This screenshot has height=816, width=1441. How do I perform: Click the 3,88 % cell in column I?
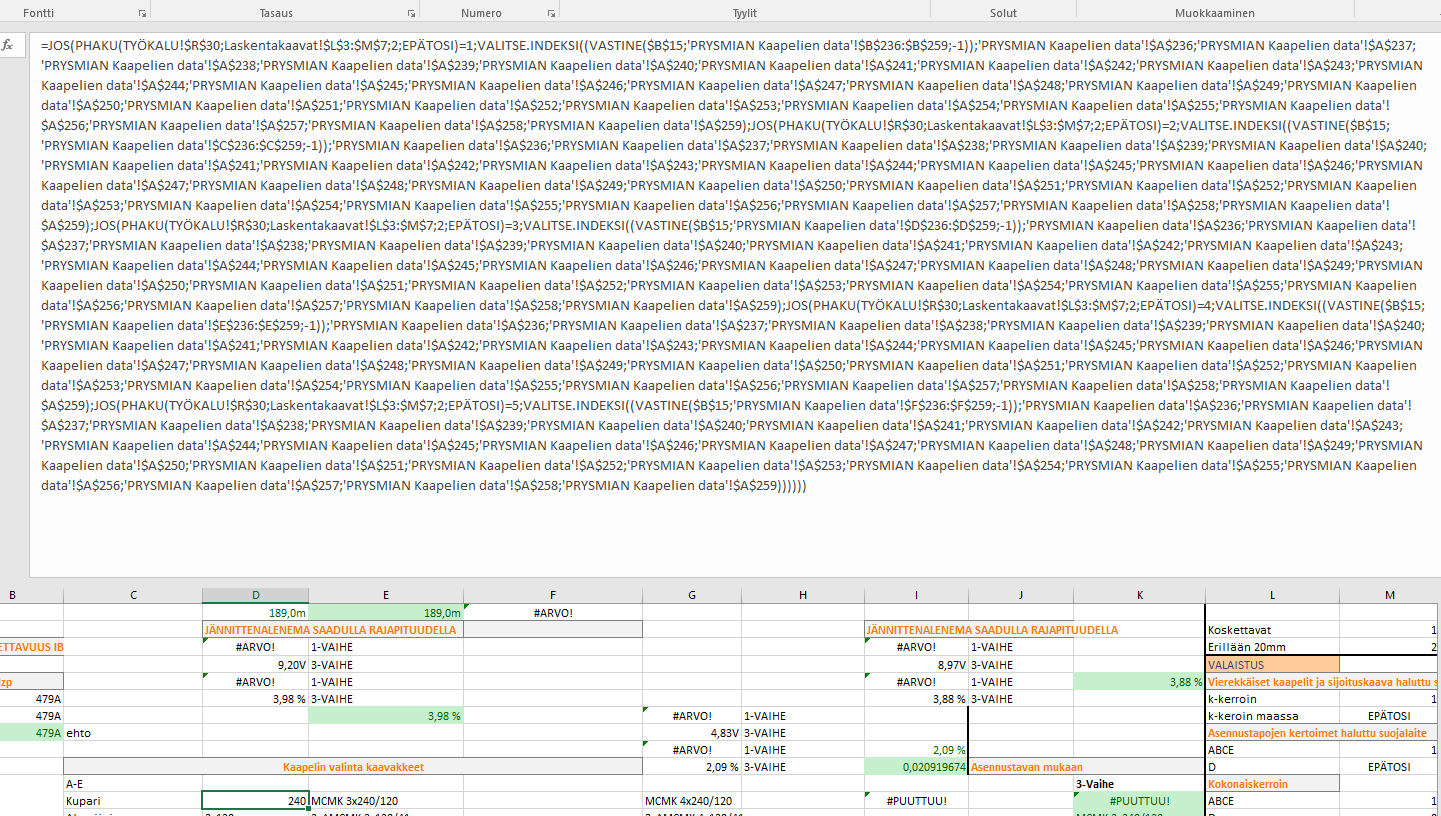(916, 699)
